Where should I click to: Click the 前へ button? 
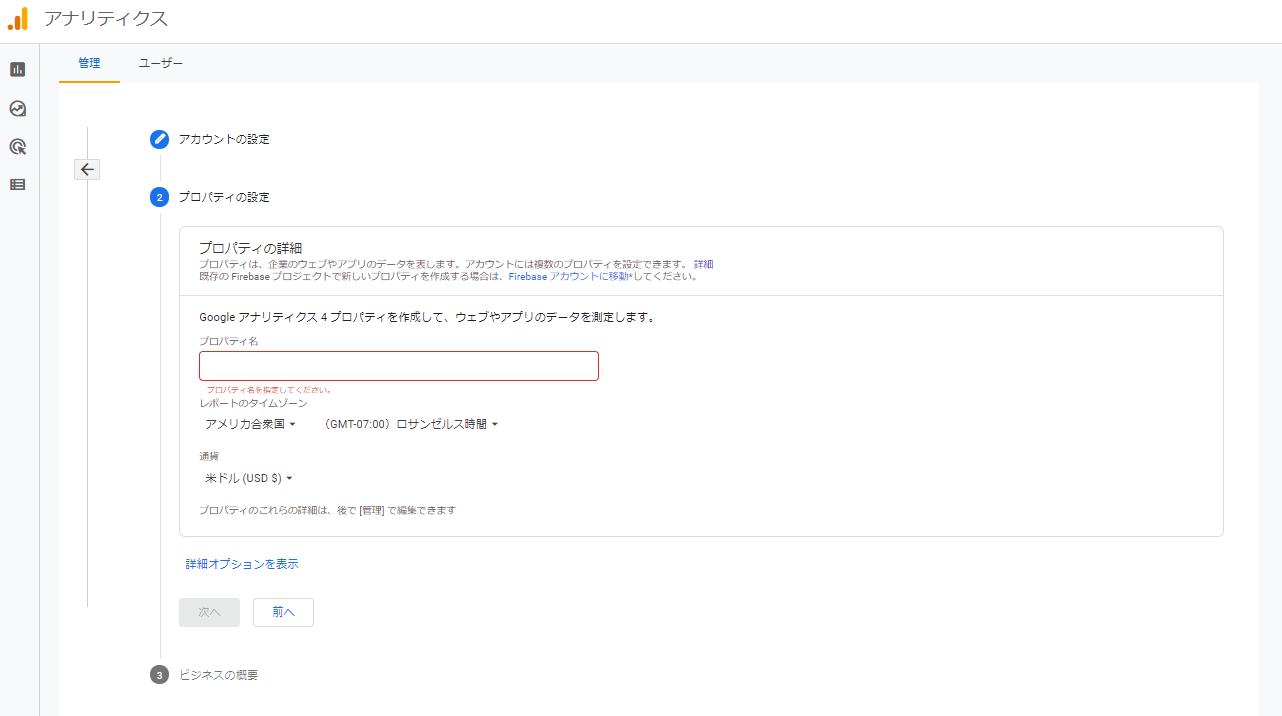point(283,612)
